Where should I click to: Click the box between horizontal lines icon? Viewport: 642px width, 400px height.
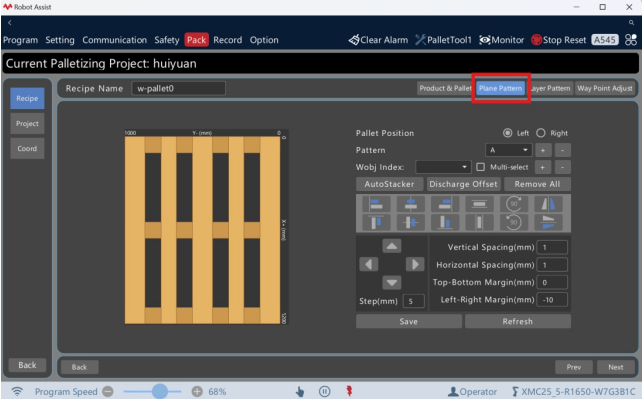point(479,204)
